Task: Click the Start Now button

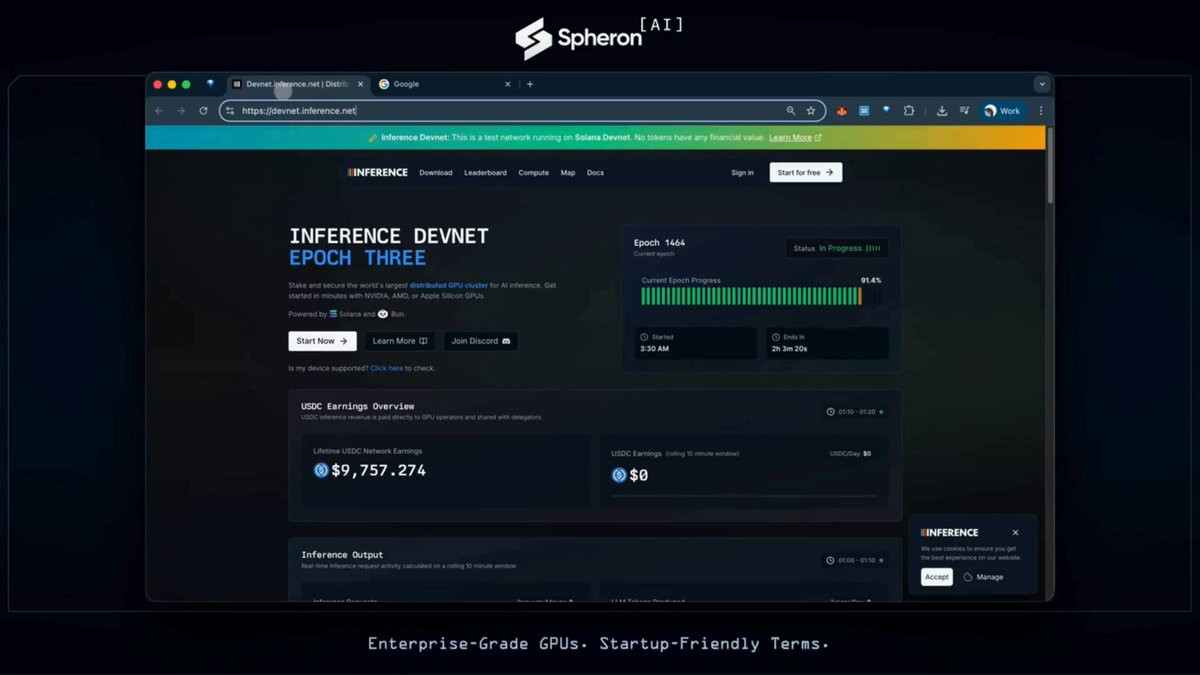Action: tap(322, 341)
